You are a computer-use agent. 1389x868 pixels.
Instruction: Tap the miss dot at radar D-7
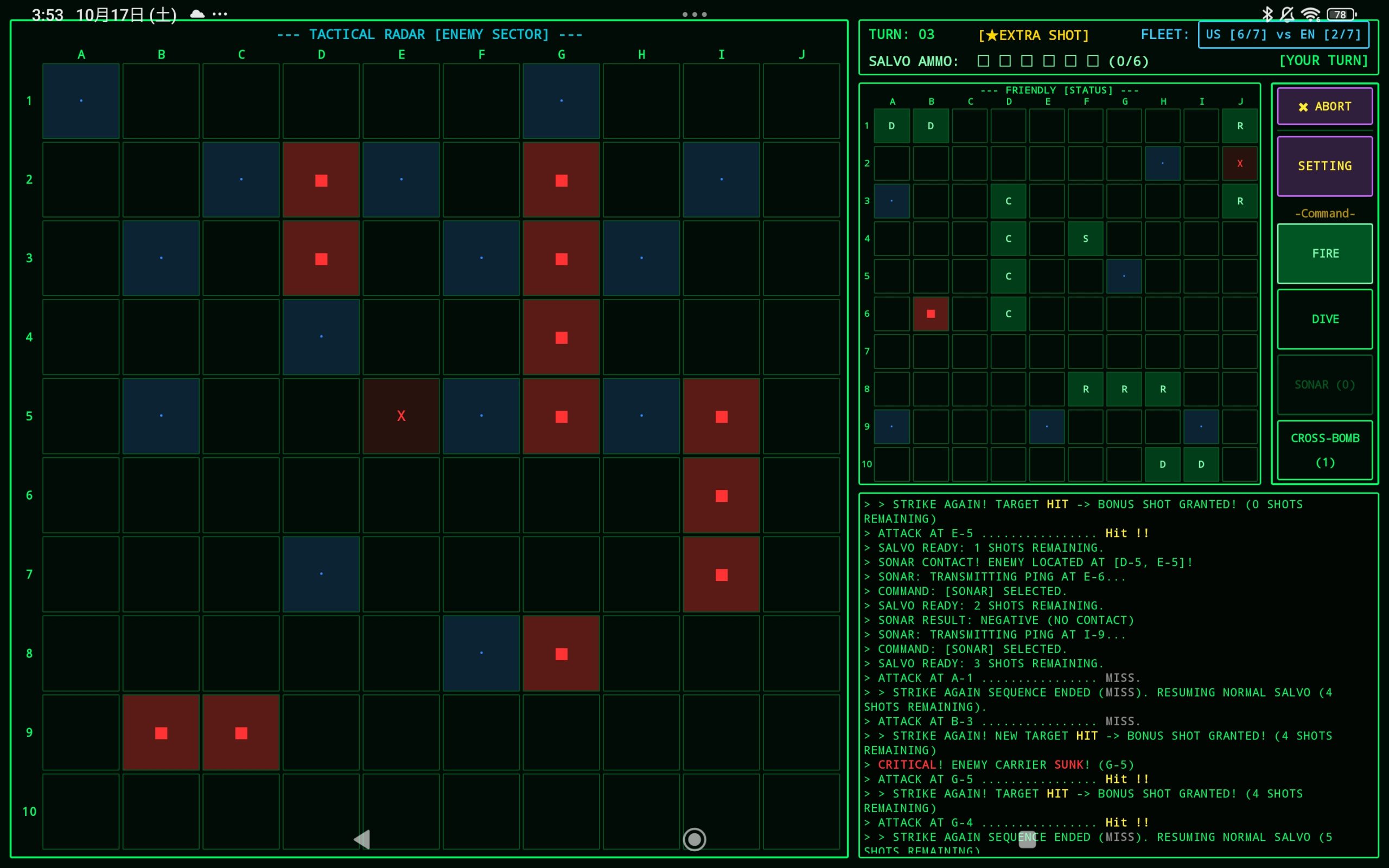coord(321,574)
